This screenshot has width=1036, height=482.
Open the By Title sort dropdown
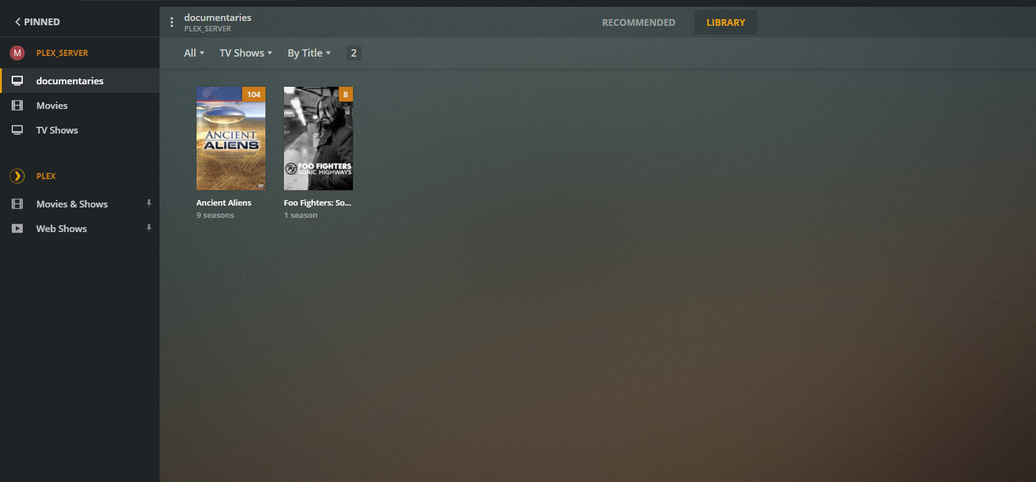309,53
